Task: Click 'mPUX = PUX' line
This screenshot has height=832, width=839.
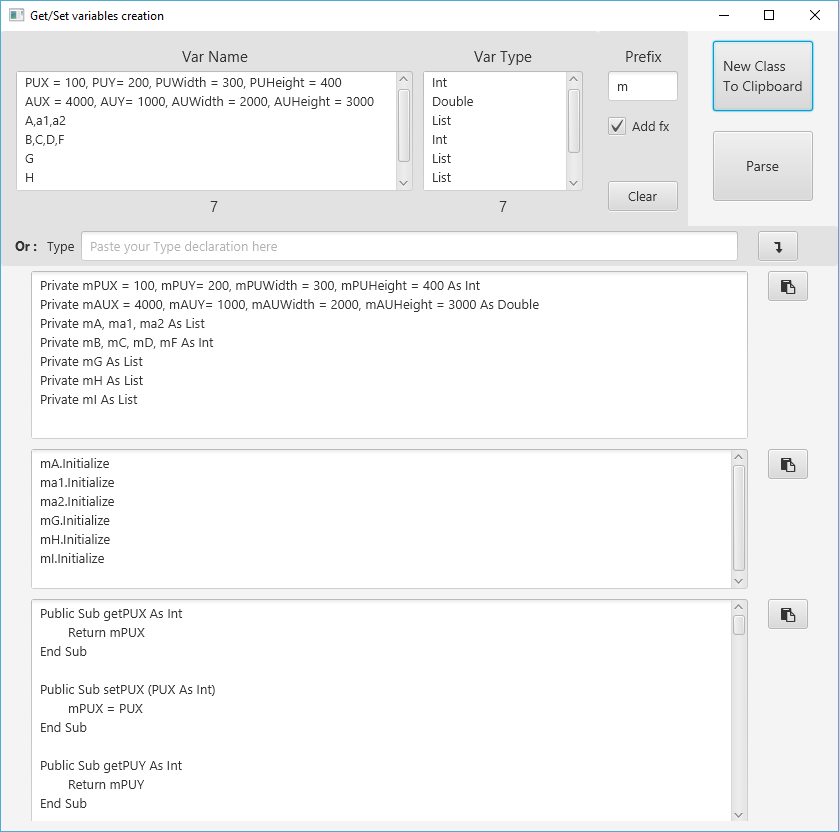Action: coord(105,708)
